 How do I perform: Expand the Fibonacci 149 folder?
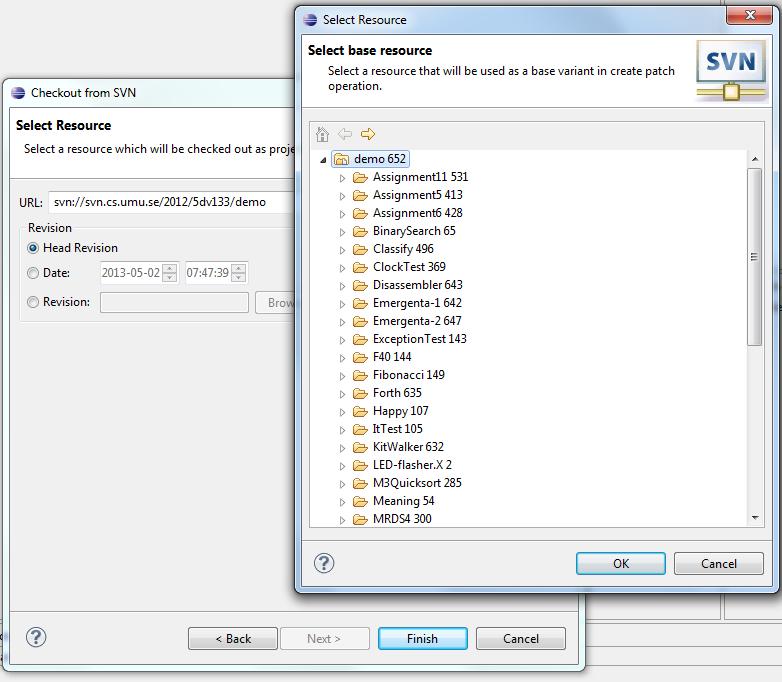[x=342, y=376]
